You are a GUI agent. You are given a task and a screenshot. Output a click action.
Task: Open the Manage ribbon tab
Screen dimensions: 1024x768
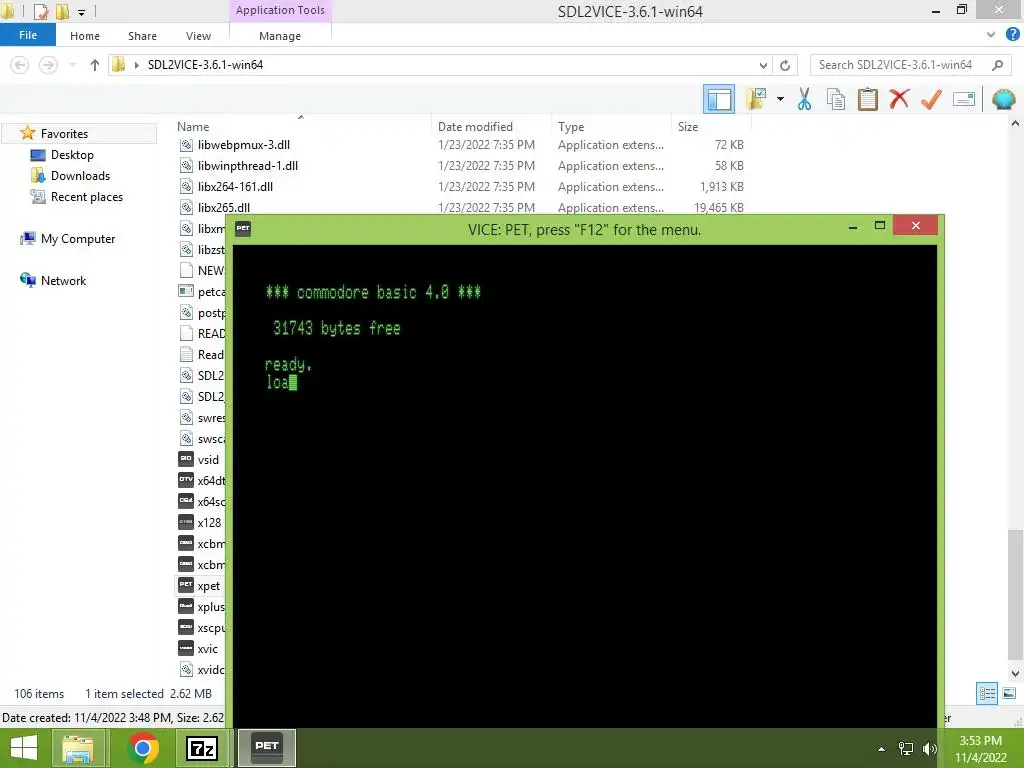(x=280, y=36)
